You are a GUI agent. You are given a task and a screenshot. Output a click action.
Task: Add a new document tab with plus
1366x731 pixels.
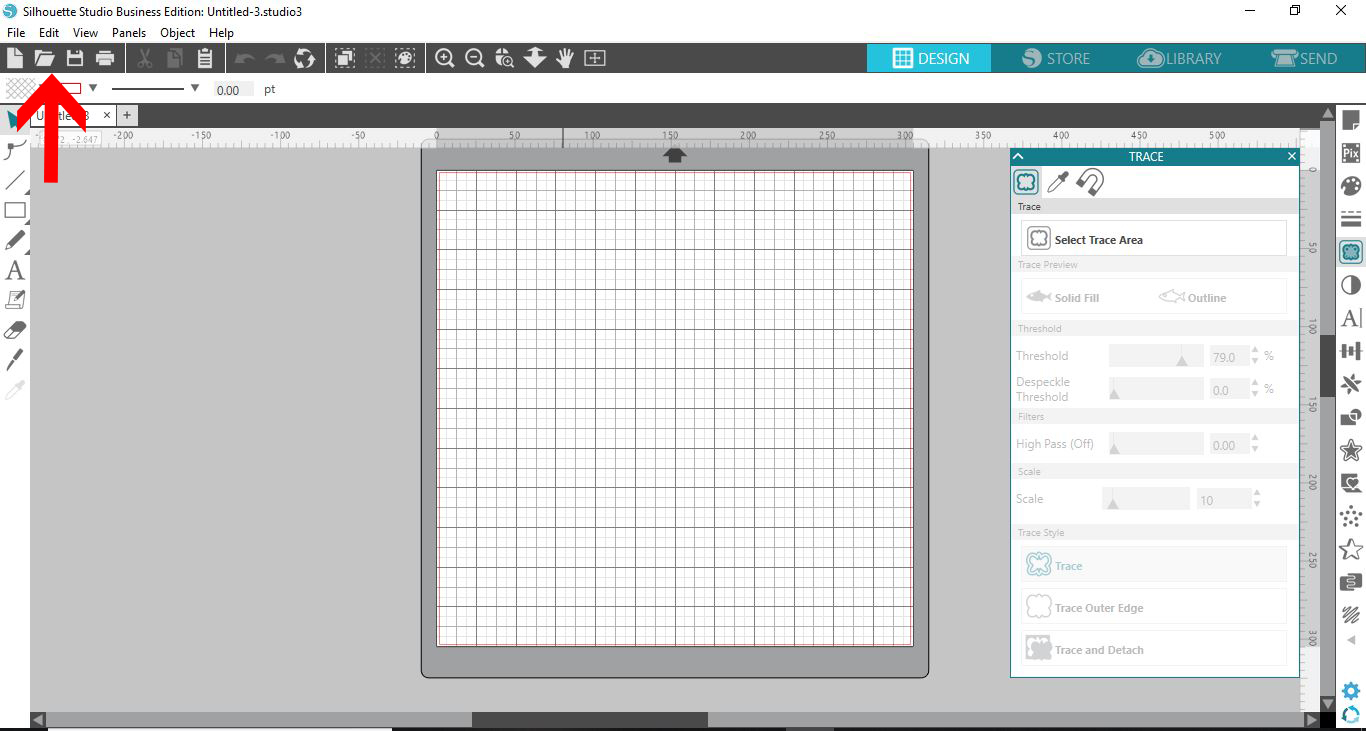point(127,116)
